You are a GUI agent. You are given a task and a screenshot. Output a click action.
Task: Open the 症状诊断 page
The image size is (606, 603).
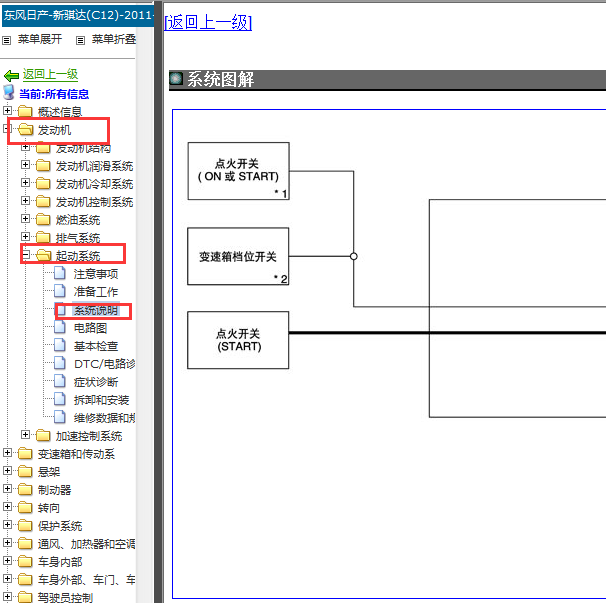(x=96, y=382)
